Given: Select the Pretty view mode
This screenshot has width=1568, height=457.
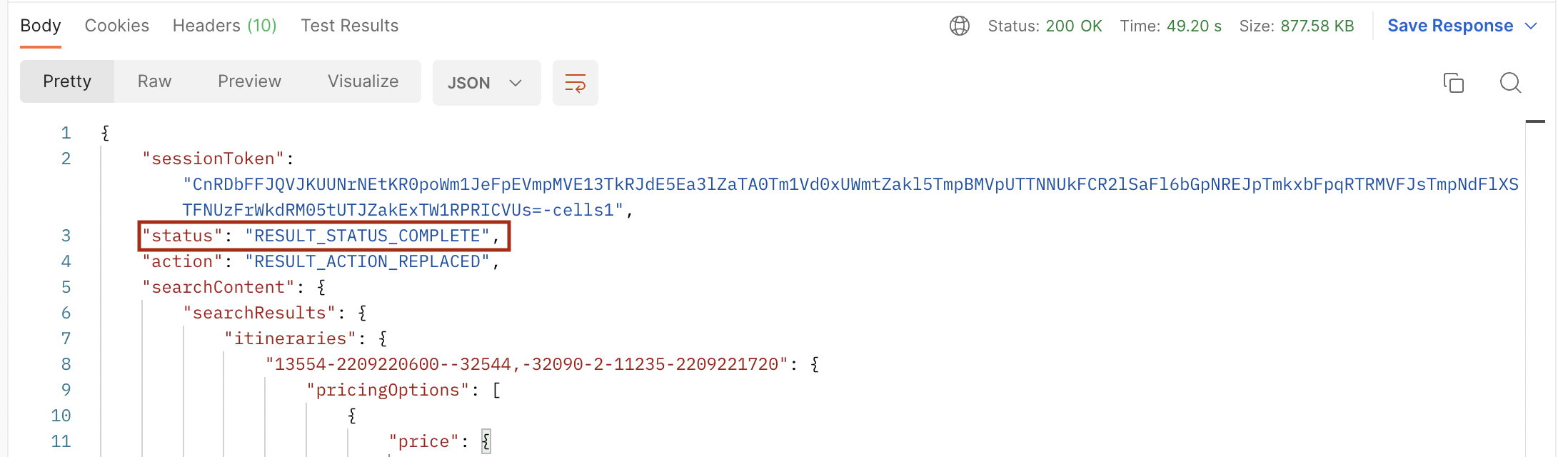Looking at the screenshot, I should (67, 81).
